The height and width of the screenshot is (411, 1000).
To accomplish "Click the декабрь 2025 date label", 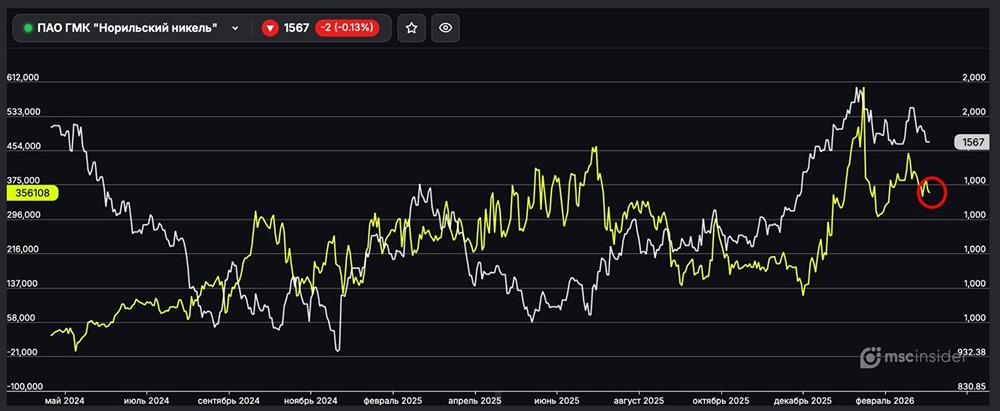I will (804, 401).
